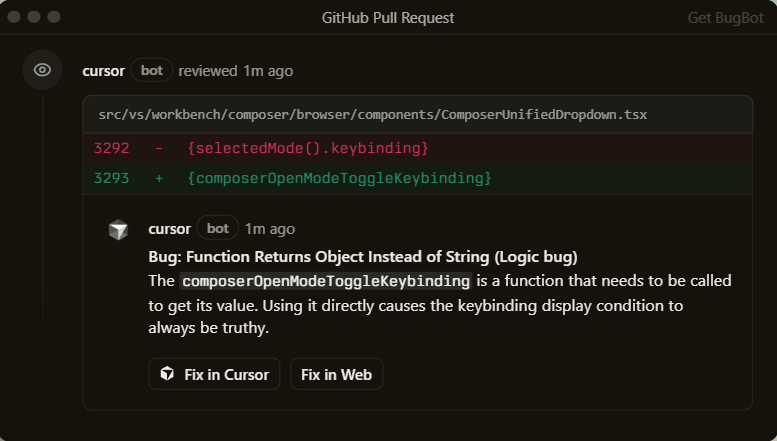The height and width of the screenshot is (441, 777).
Task: Click the removed selectedMode().keybinding code line
Action: coord(307,149)
